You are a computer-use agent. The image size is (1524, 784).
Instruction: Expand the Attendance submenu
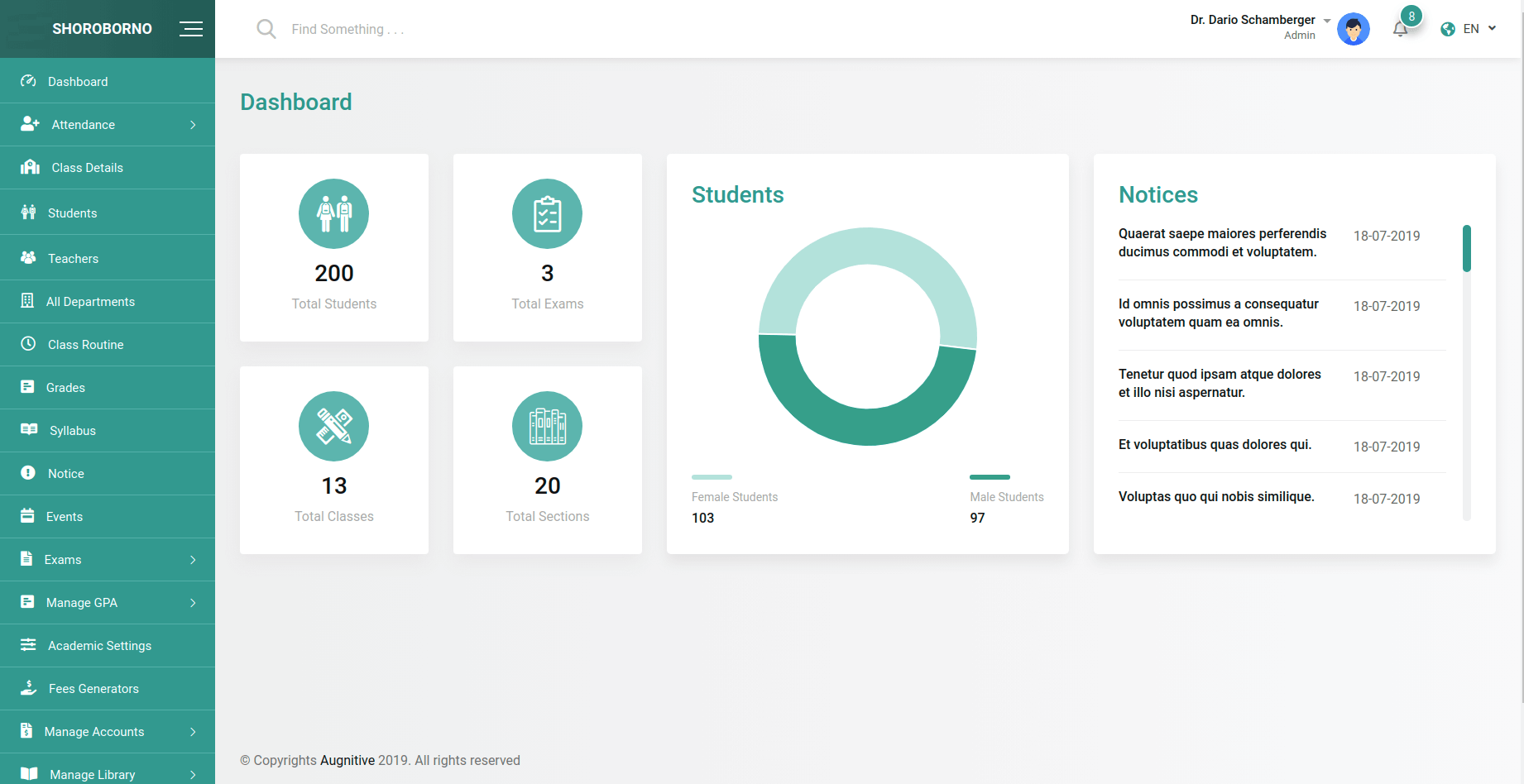[108, 125]
